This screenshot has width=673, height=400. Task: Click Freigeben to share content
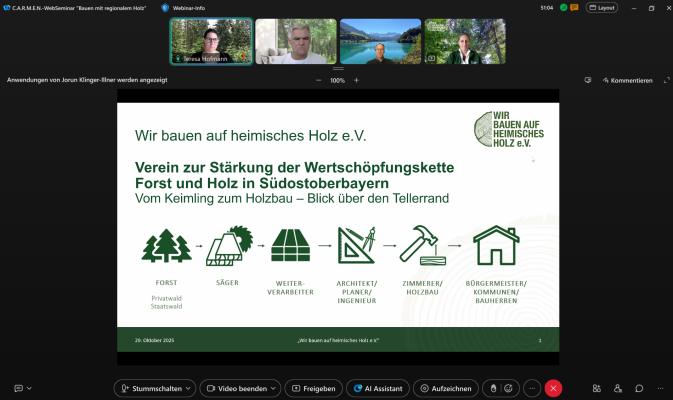pyautogui.click(x=314, y=388)
